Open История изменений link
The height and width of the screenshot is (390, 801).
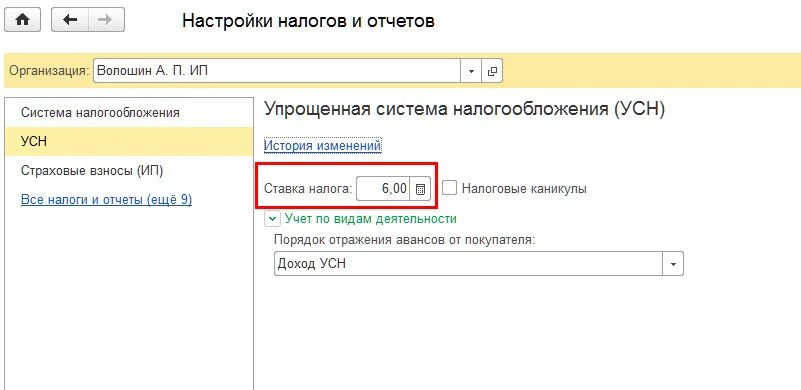(x=322, y=145)
